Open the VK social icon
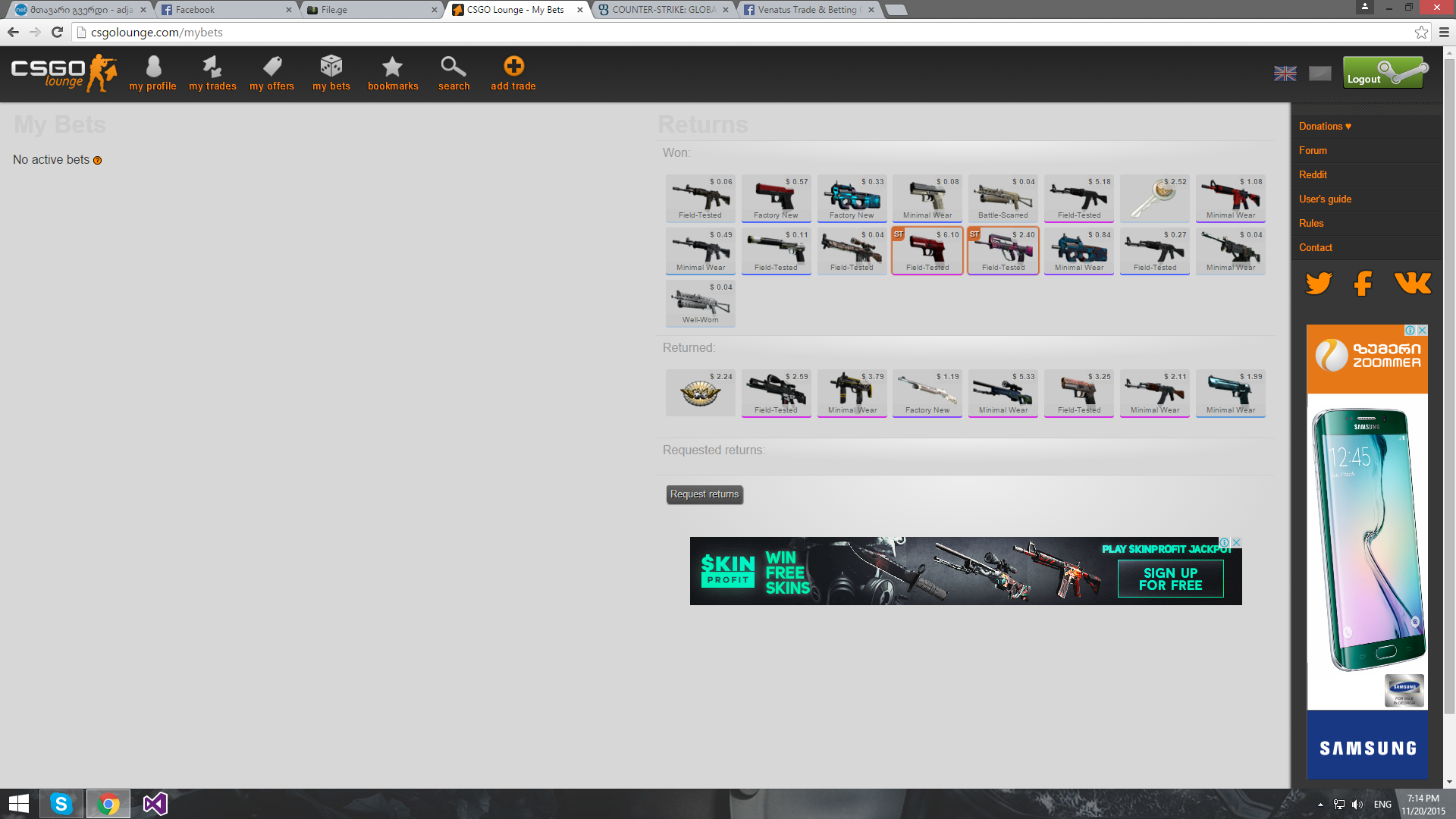This screenshot has height=819, width=1456. click(x=1412, y=283)
